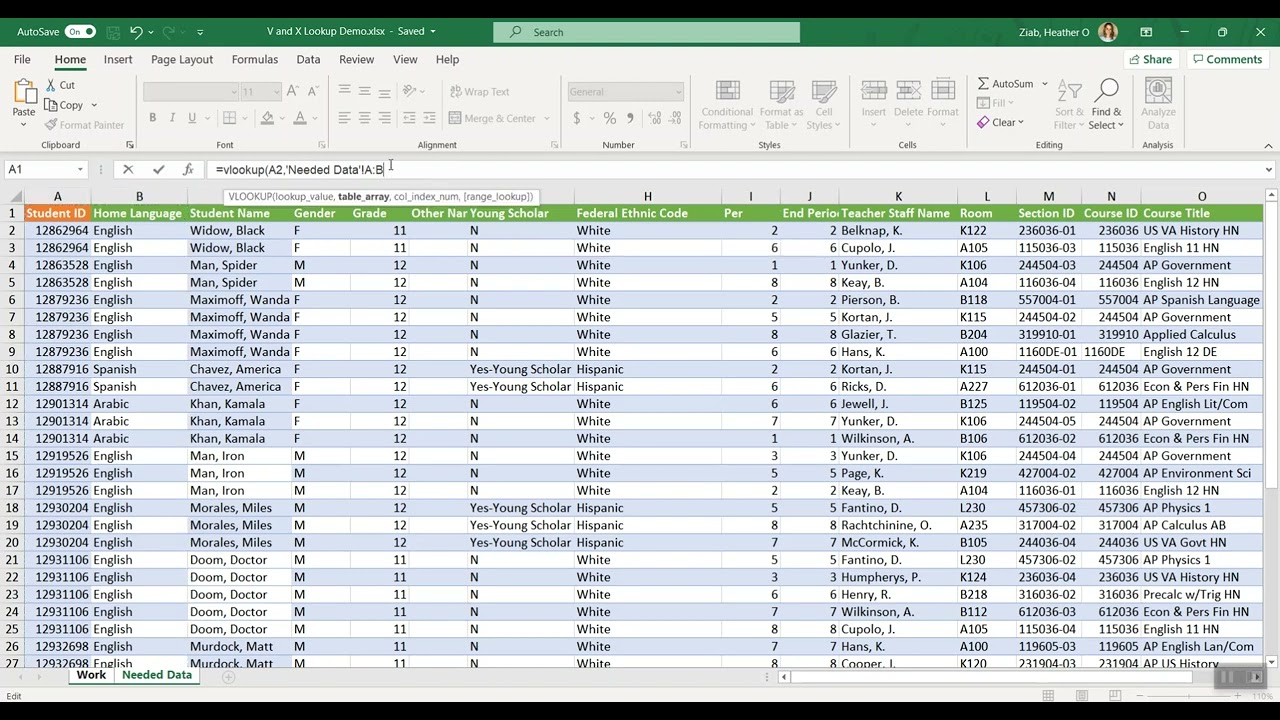Viewport: 1280px width, 720px height.
Task: Click the Comments button
Action: pyautogui.click(x=1227, y=60)
